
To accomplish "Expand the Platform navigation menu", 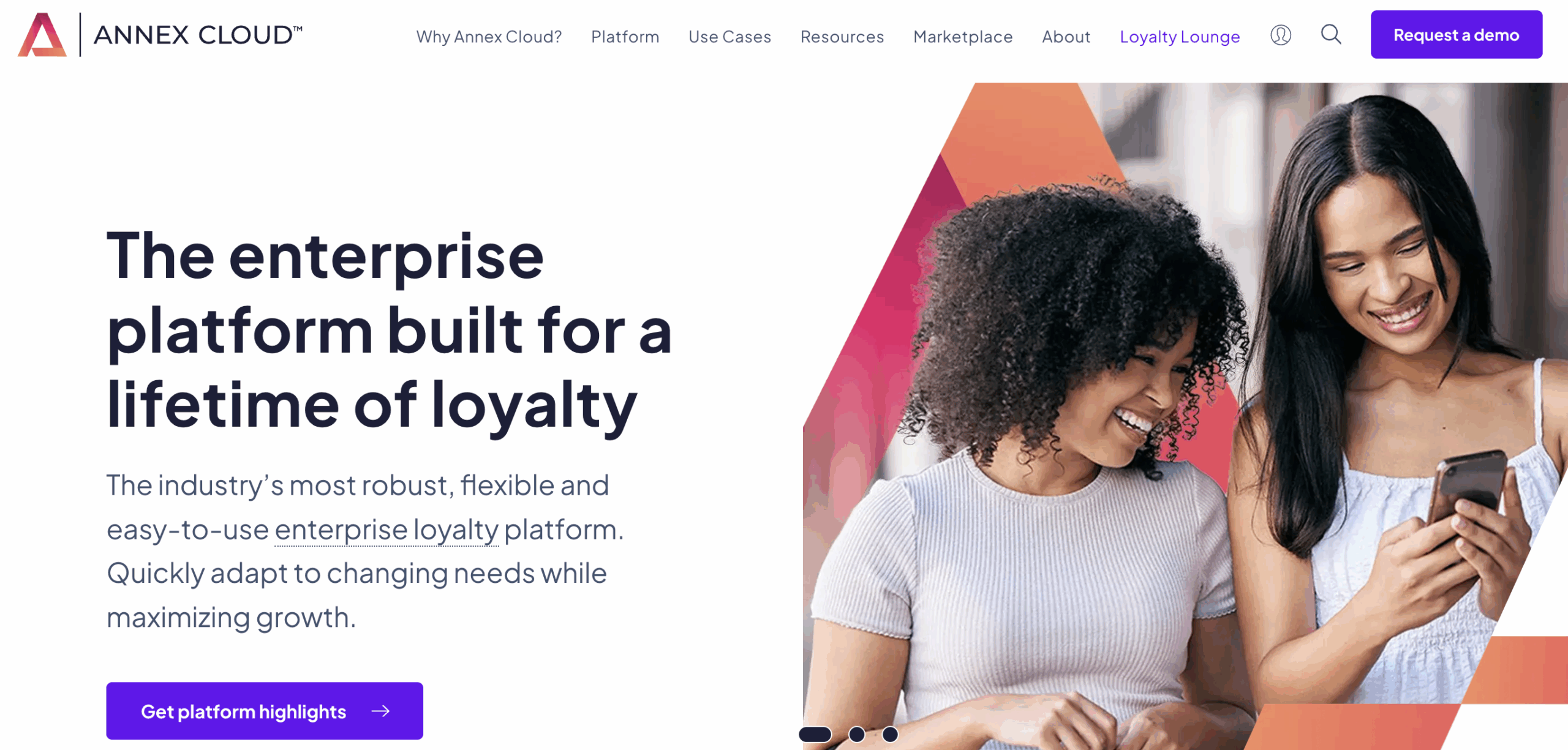I will tap(625, 37).
